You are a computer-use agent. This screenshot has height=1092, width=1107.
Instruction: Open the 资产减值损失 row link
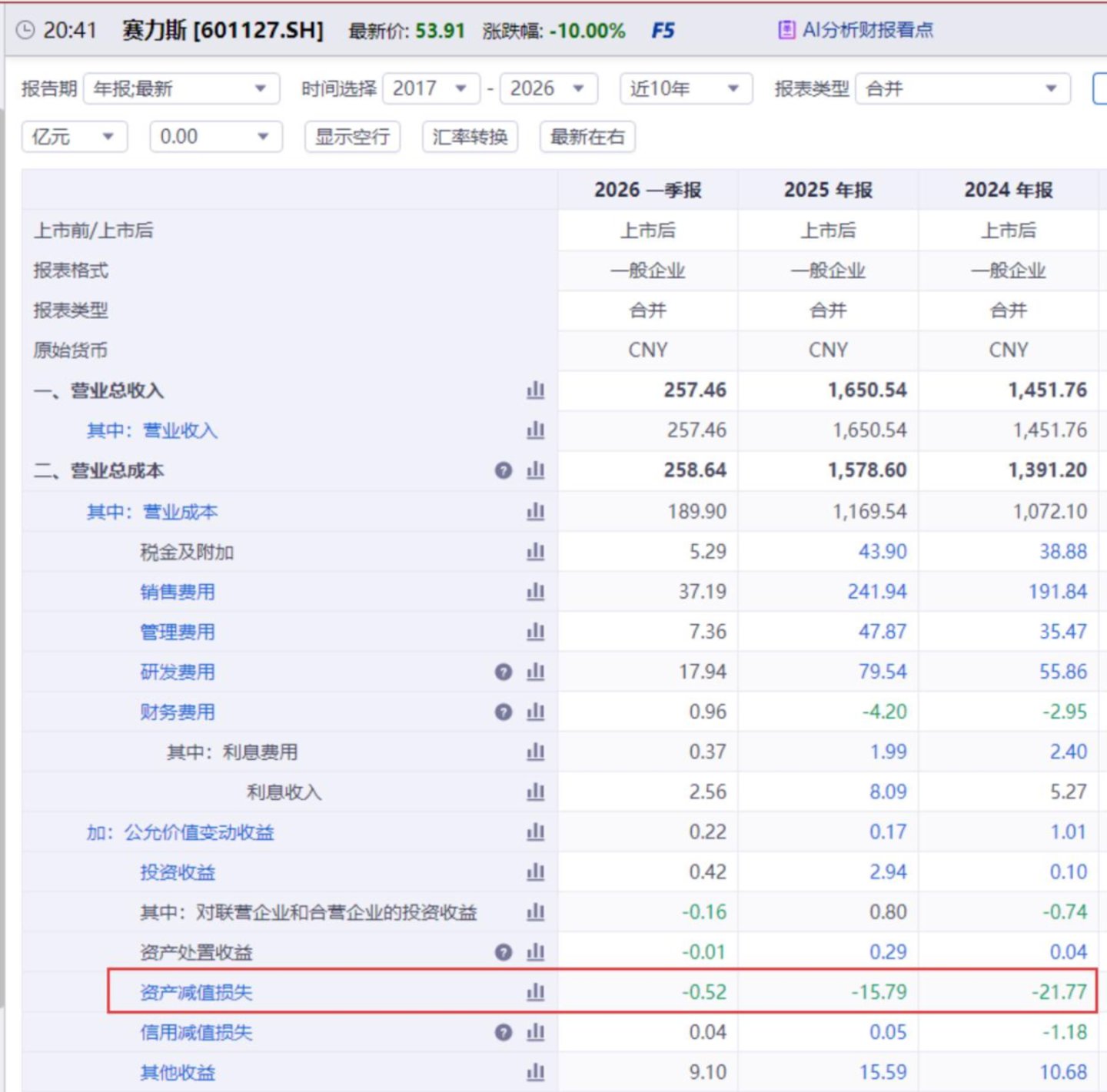pos(196,992)
